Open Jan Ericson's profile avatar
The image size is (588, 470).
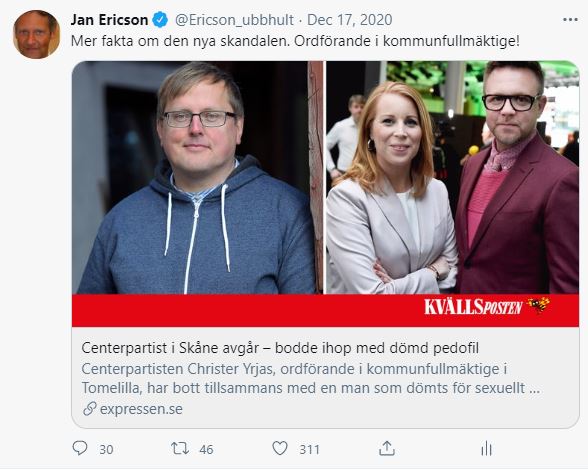[x=36, y=34]
